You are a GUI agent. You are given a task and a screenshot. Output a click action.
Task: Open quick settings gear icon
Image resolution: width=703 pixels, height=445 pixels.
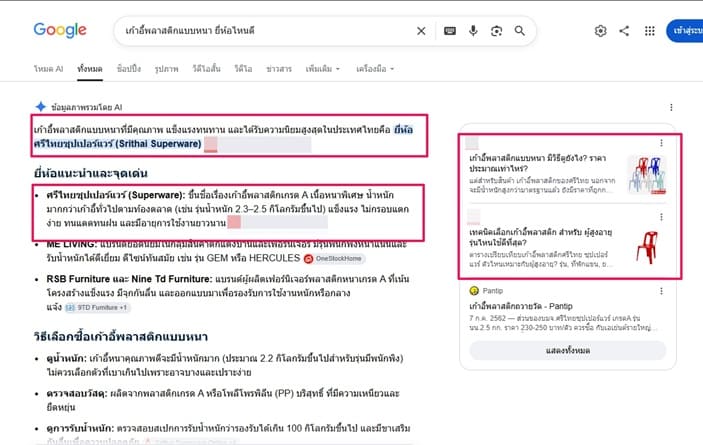pyautogui.click(x=600, y=31)
